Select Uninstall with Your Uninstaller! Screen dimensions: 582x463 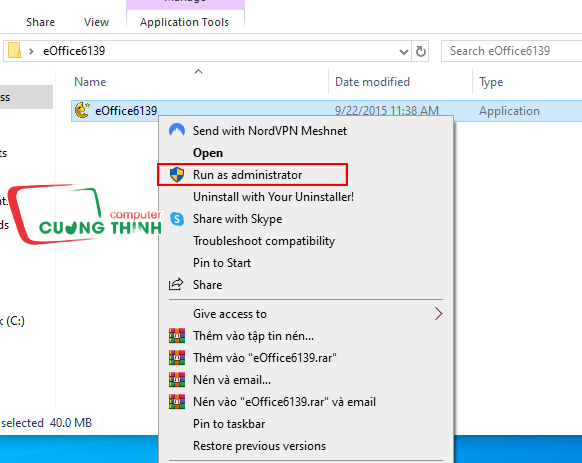coord(273,197)
